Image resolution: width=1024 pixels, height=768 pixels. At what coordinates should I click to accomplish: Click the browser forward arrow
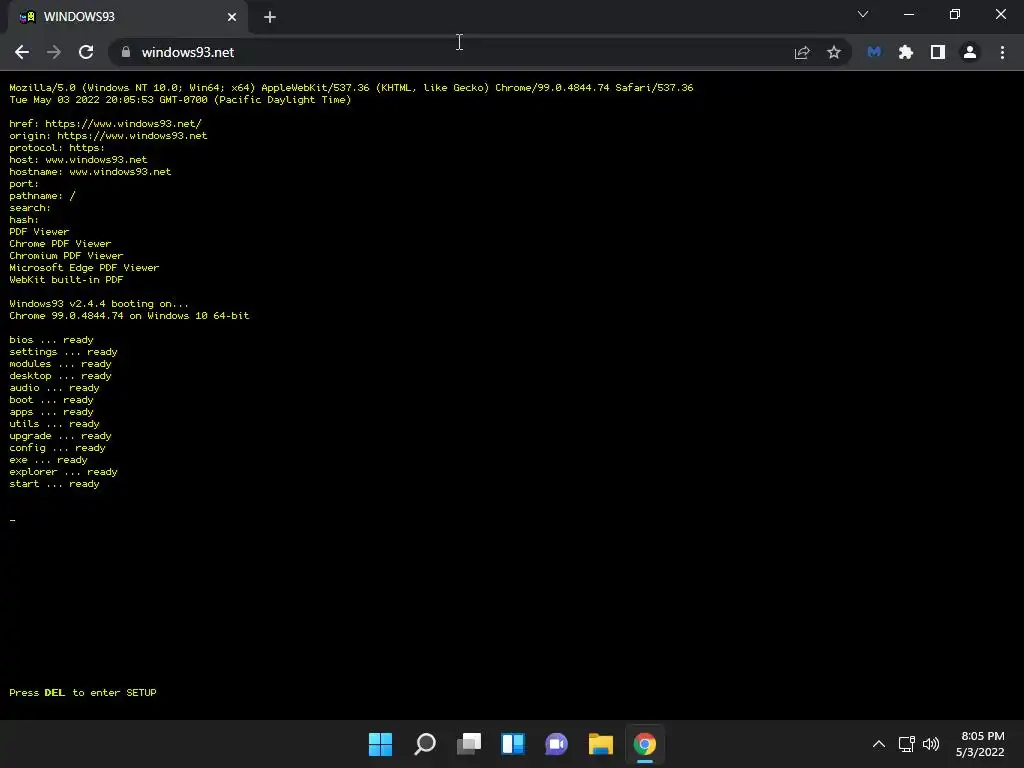pyautogui.click(x=54, y=52)
